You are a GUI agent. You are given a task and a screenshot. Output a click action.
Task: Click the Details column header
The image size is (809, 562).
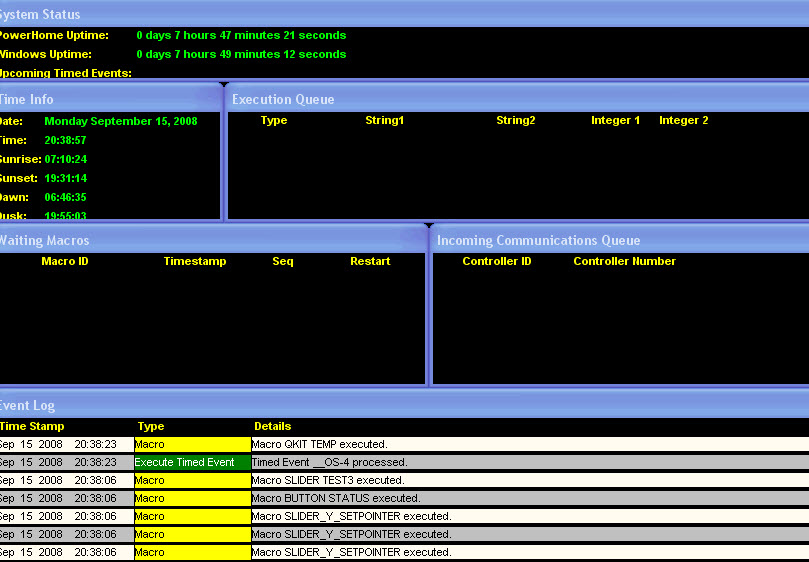point(272,426)
